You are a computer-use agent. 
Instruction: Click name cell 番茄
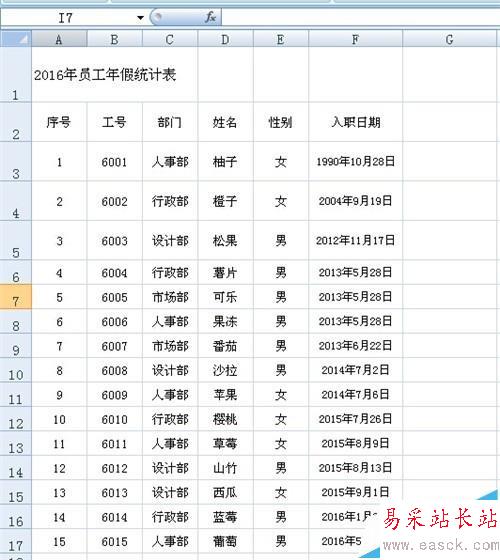pyautogui.click(x=225, y=346)
